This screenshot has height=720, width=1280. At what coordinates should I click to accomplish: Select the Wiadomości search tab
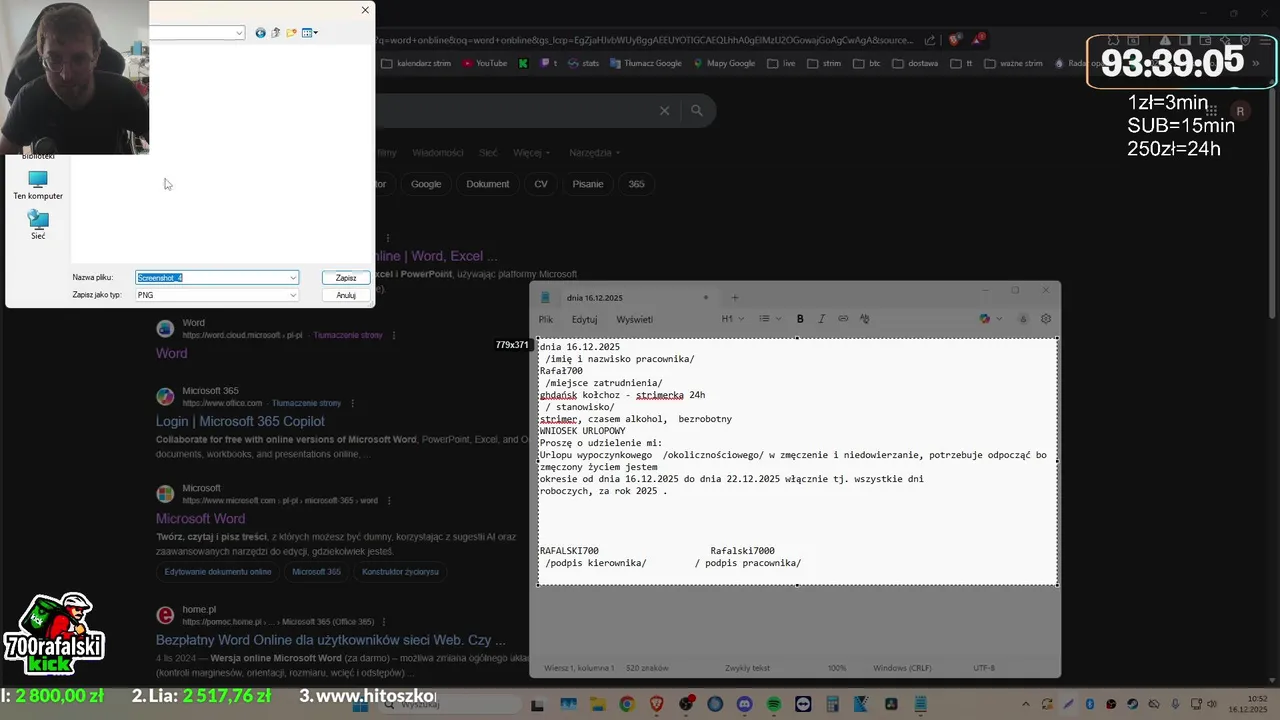[x=438, y=153]
